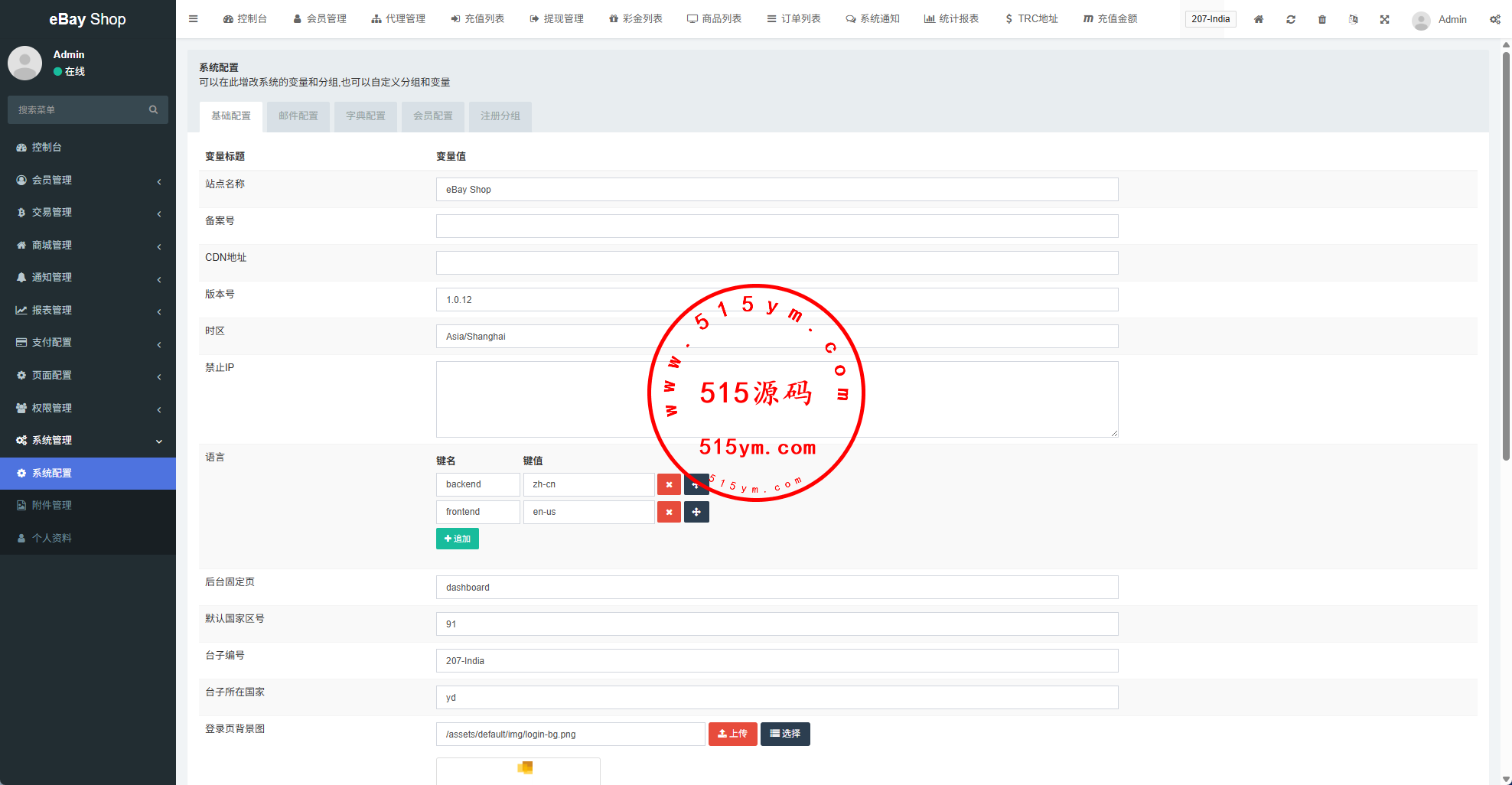The image size is (1512, 785).
Task: Expand the 会员管理 sidebar menu
Action: tap(88, 180)
